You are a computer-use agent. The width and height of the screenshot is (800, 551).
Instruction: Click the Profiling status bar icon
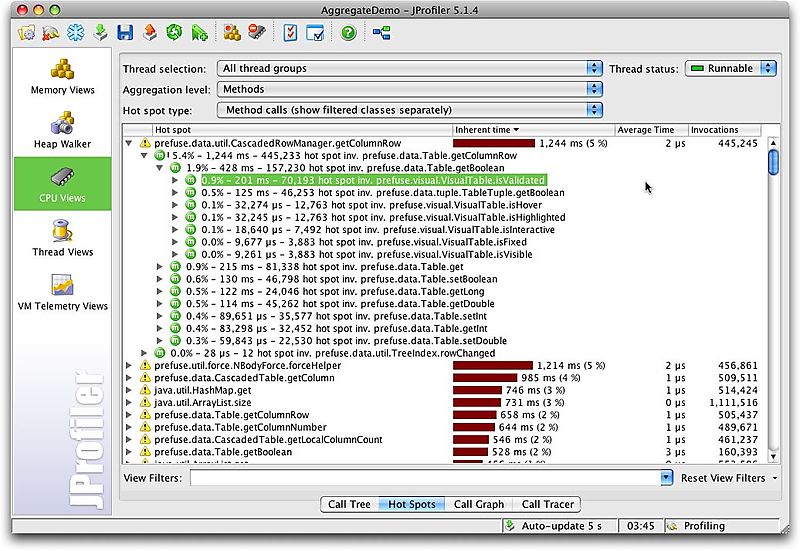pos(672,525)
